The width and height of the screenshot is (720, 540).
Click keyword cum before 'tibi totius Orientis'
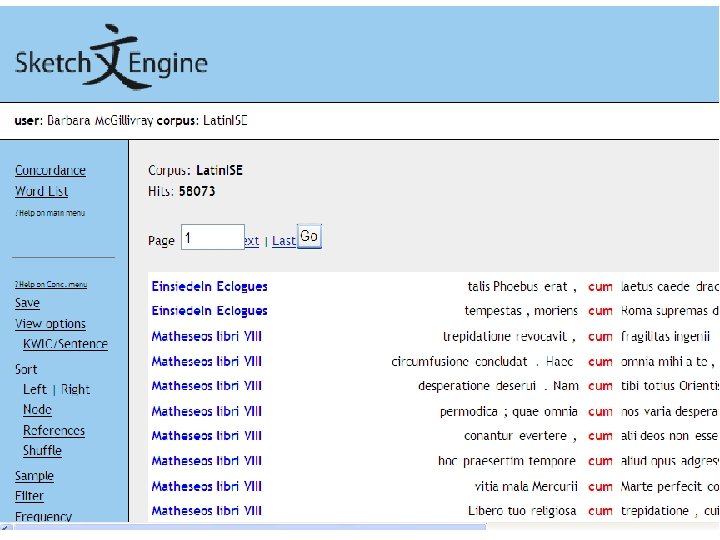click(x=600, y=386)
